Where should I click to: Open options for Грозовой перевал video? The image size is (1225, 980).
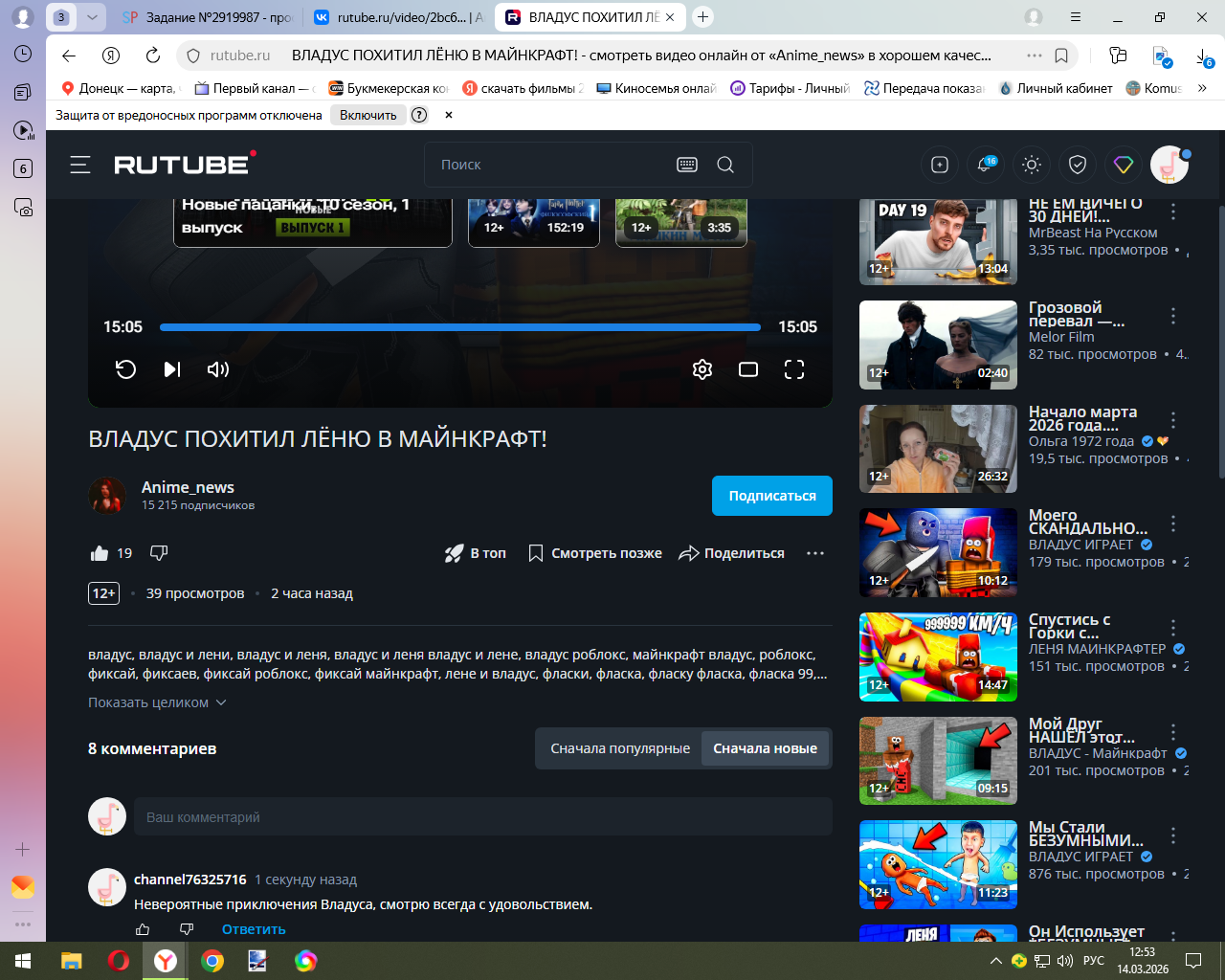coord(1173,317)
